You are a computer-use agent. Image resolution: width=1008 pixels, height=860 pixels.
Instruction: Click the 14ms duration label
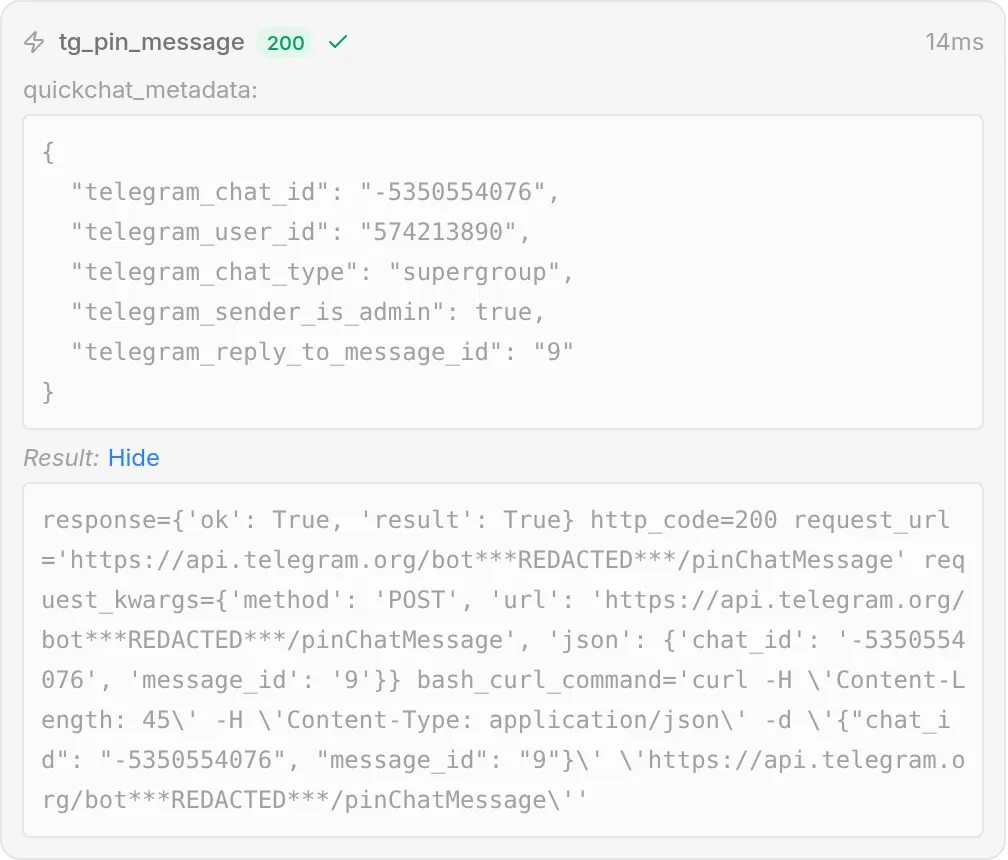point(954,42)
